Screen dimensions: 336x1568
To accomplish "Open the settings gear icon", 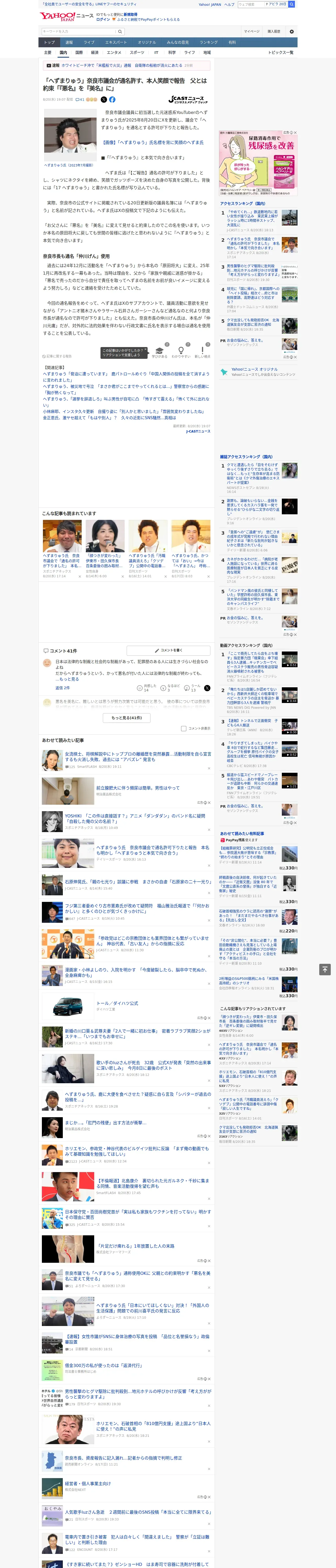I will coord(292,31).
